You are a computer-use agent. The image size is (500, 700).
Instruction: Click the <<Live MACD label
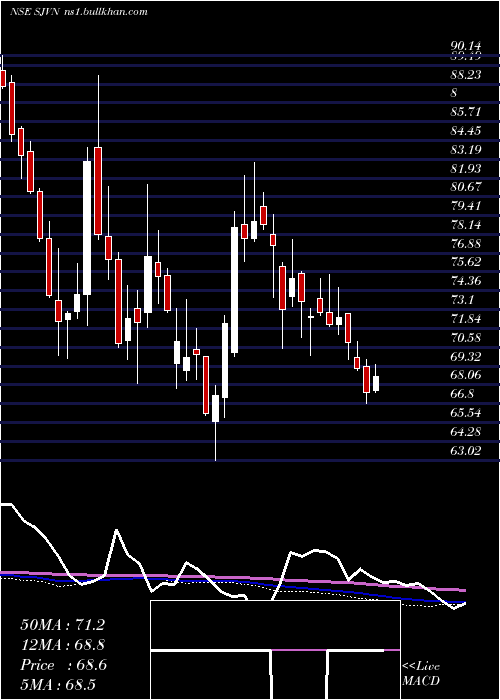tap(421, 673)
